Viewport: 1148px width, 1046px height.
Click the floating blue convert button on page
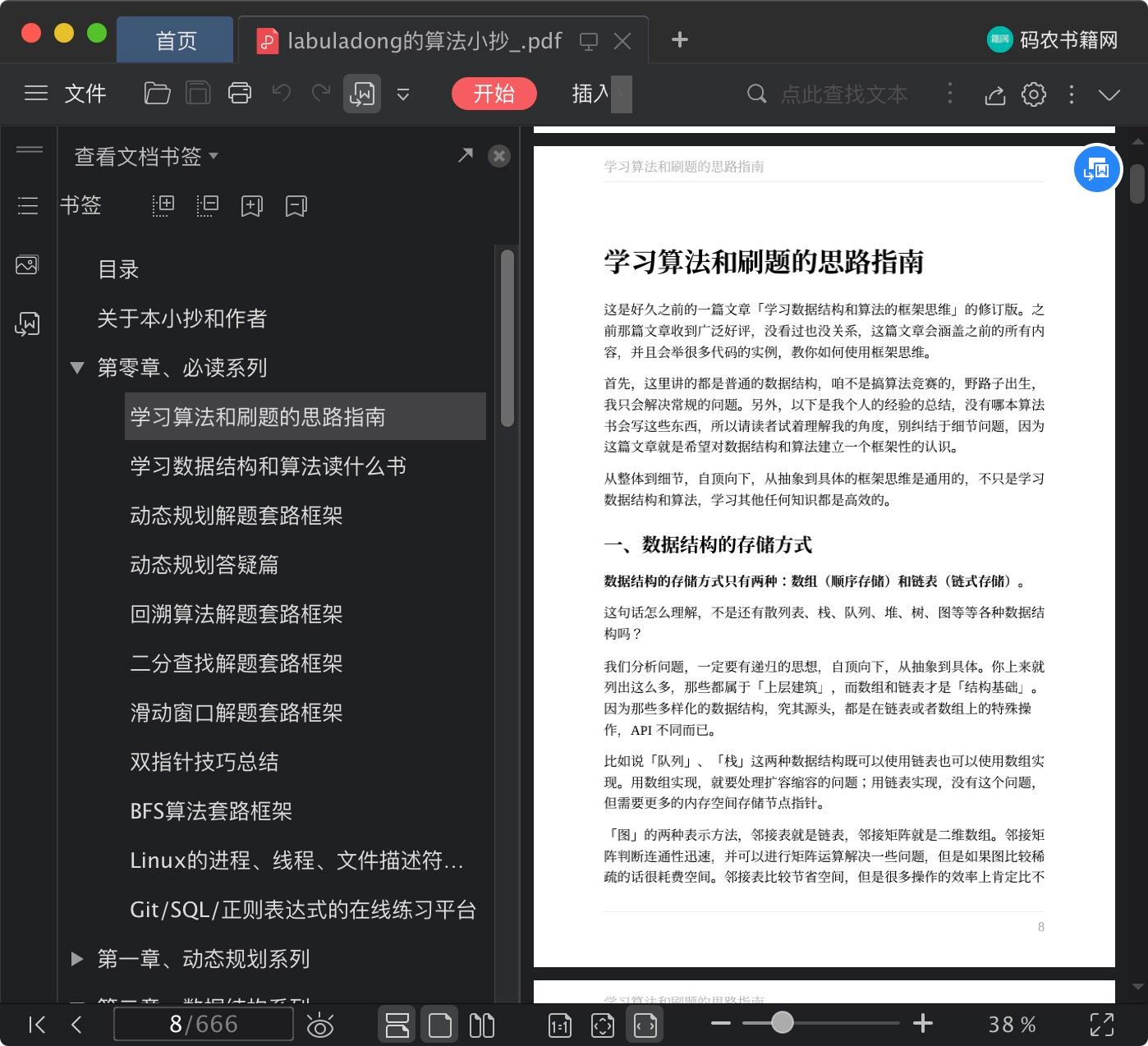point(1097,169)
